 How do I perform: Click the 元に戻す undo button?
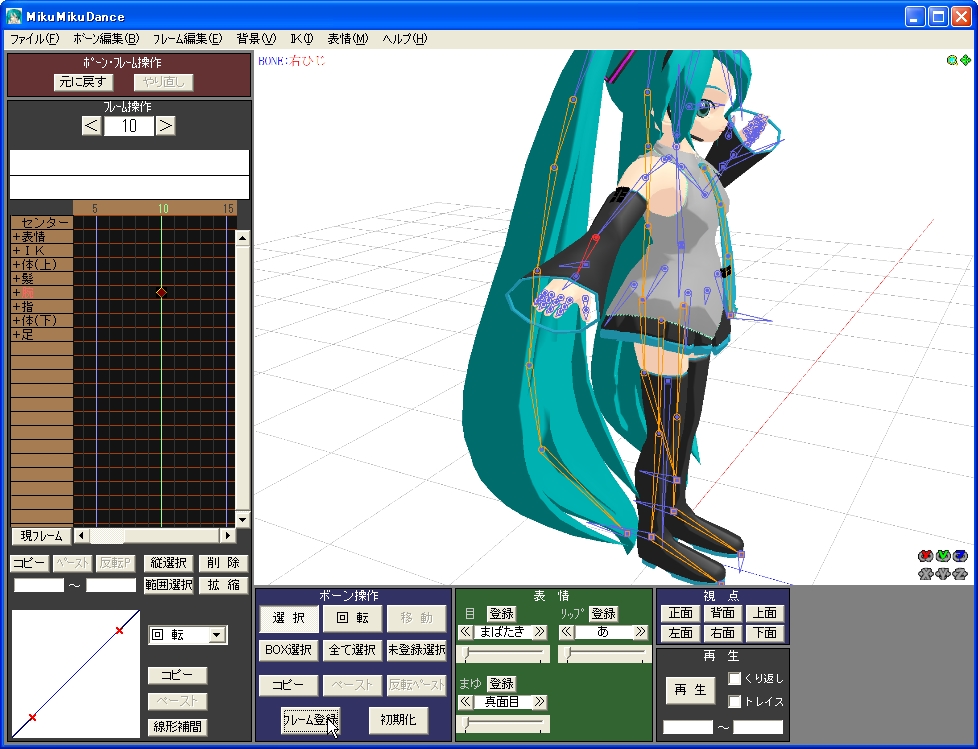point(83,82)
